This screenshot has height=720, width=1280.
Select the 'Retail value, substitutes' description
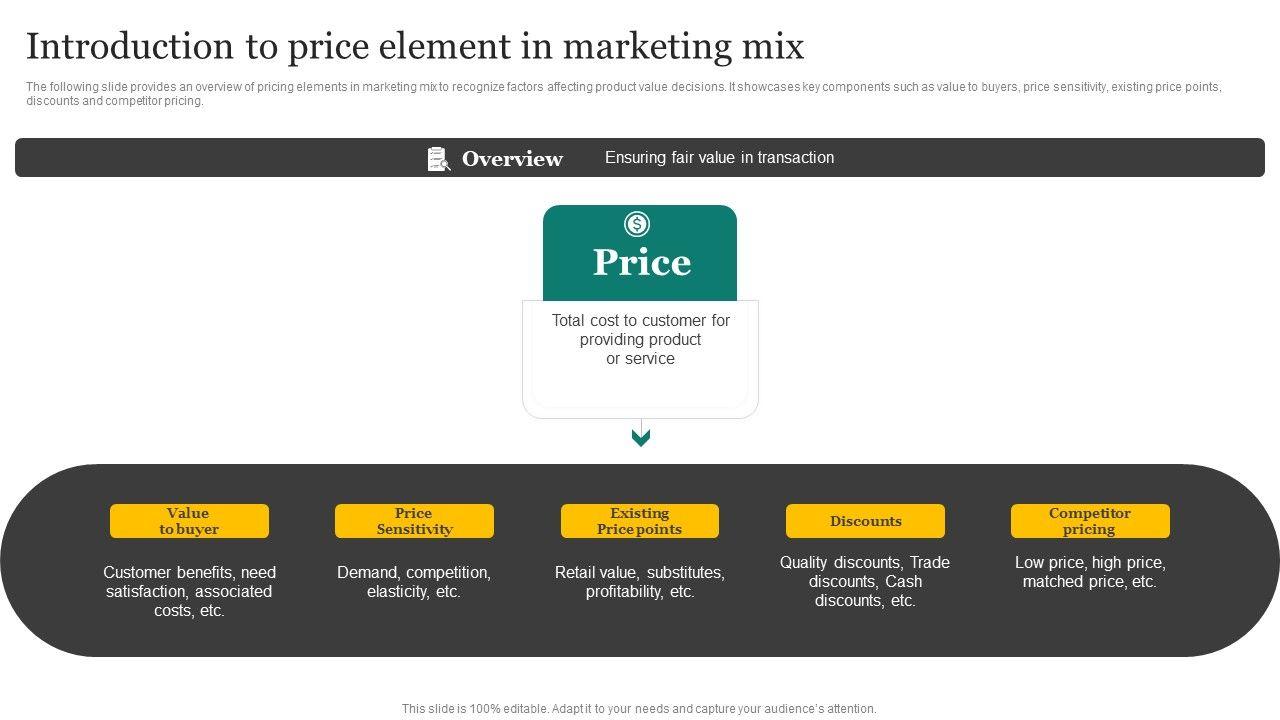640,582
